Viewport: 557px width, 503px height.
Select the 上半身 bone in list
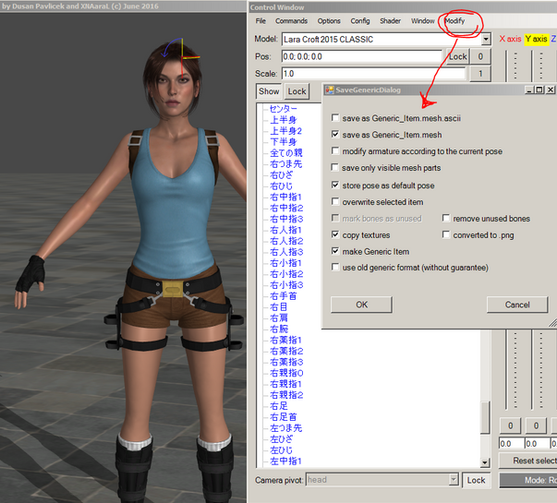point(283,120)
